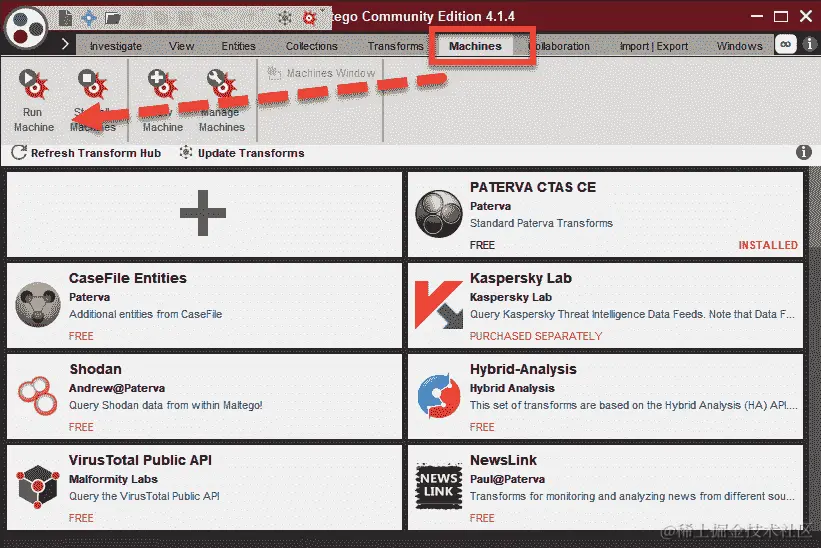Image resolution: width=821 pixels, height=548 pixels.
Task: Open the Entities tab
Action: (238, 46)
